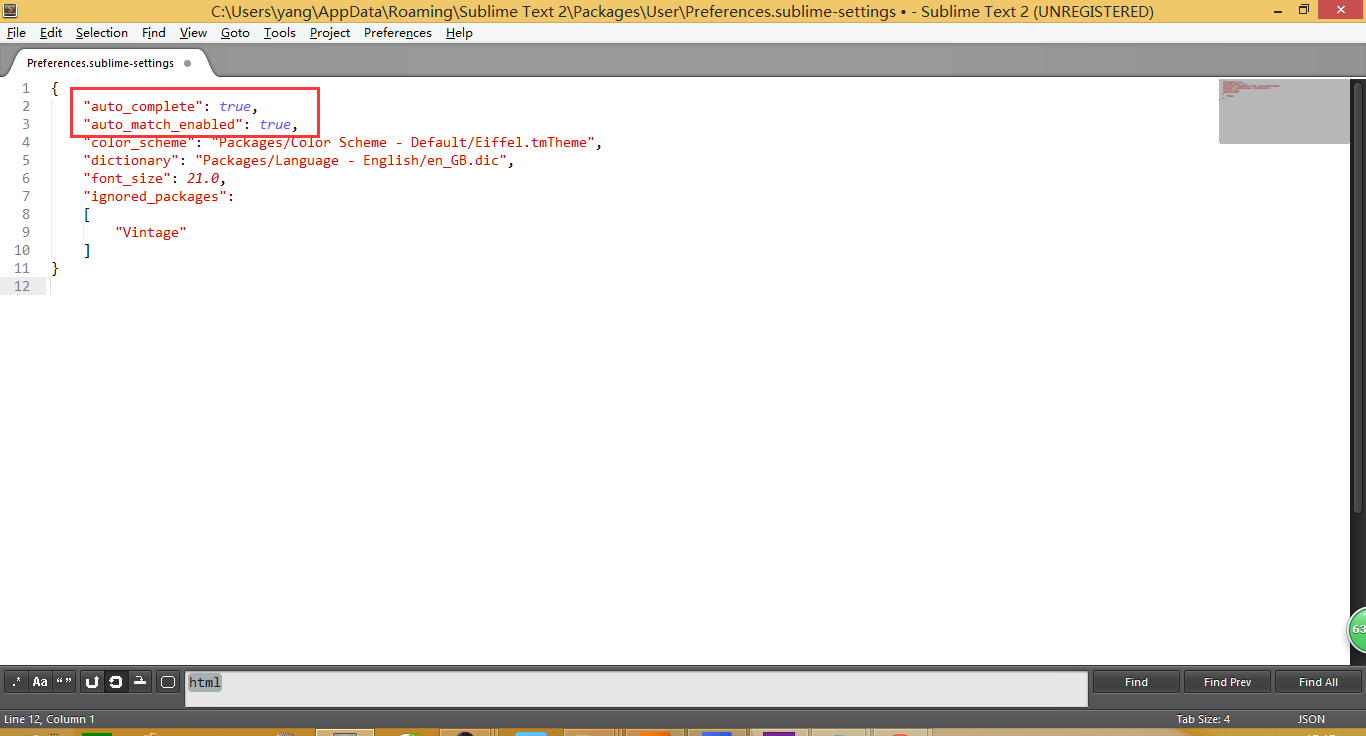
Task: Toggle highlight matches square button
Action: 168,682
